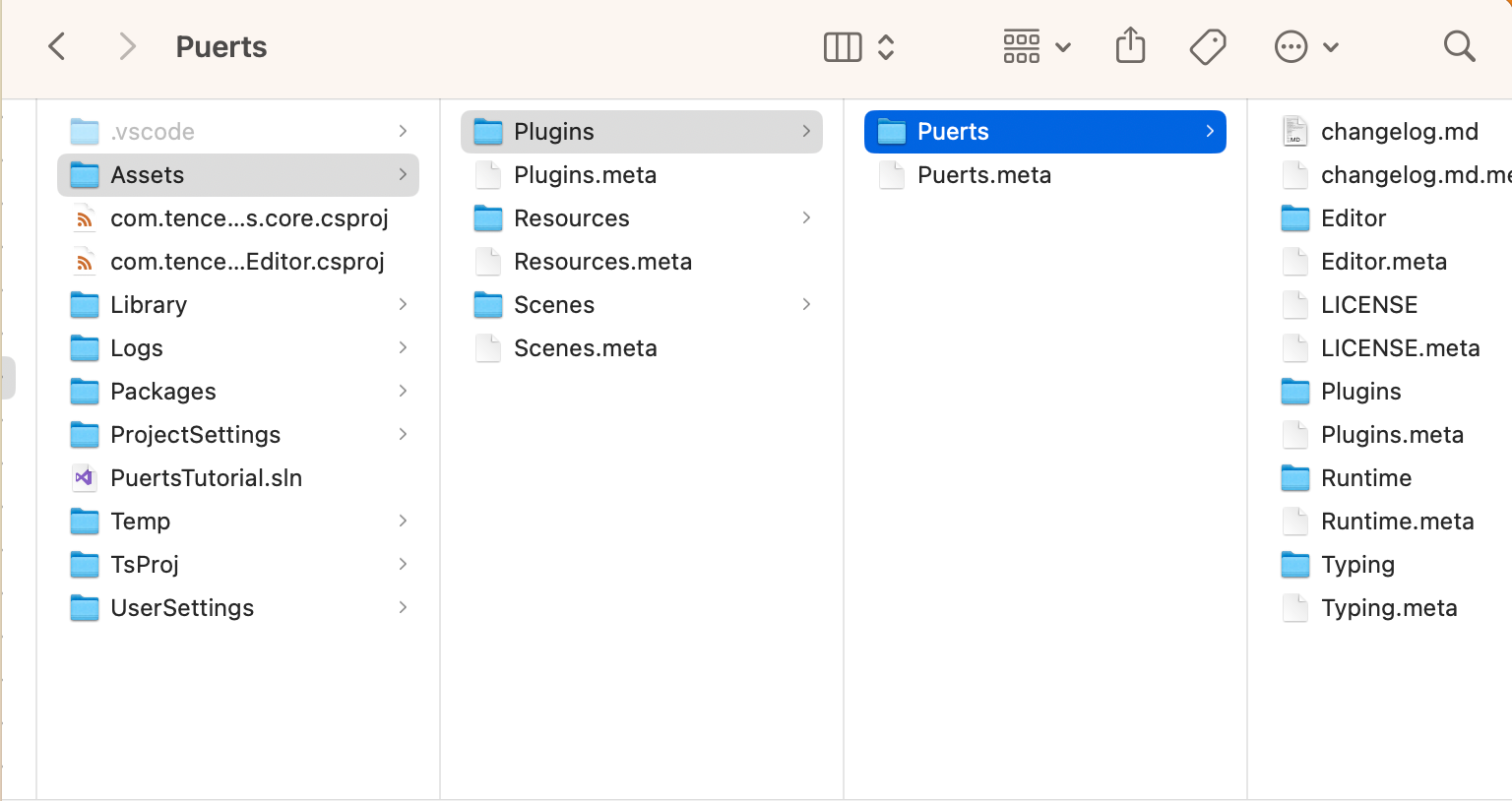Open the ellipsis action menu
The image size is (1512, 801).
click(1306, 46)
